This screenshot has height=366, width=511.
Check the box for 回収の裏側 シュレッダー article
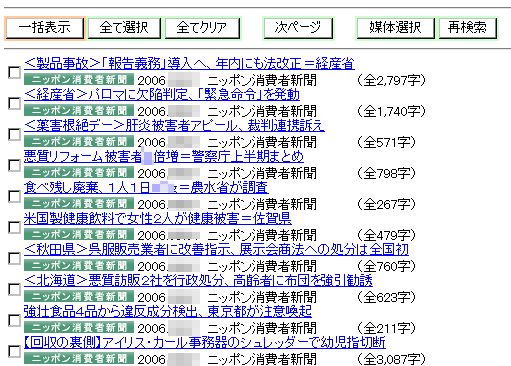pos(14,351)
